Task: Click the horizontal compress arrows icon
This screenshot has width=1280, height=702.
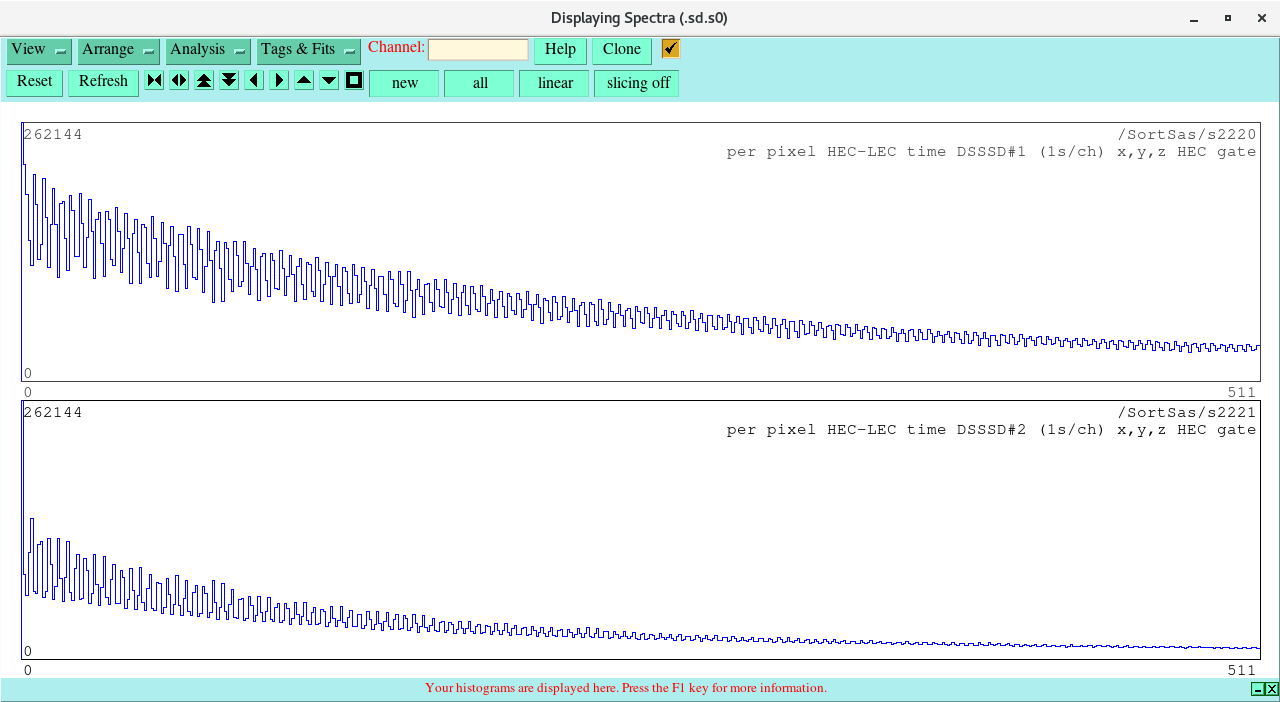Action: click(x=154, y=81)
